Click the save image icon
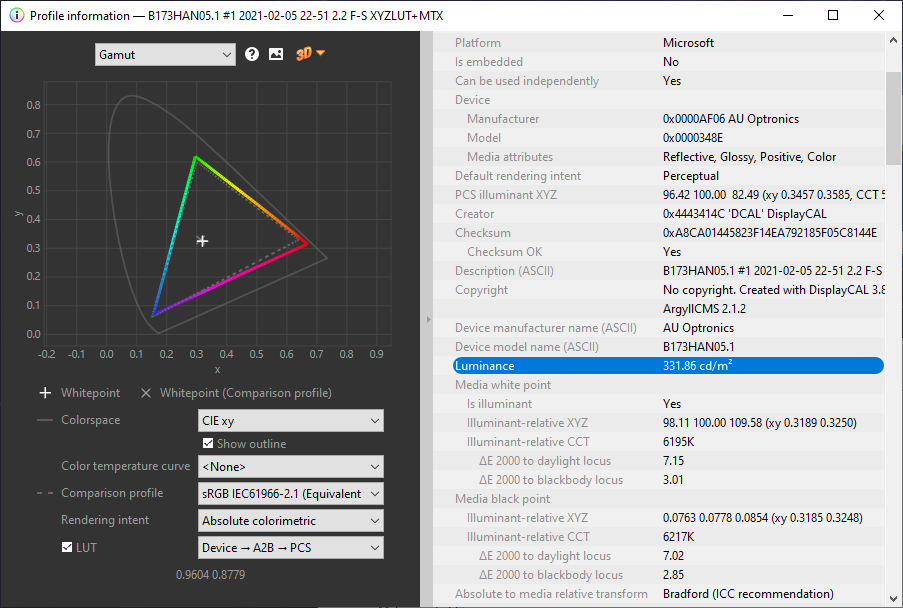This screenshot has height=608, width=903. coord(276,54)
